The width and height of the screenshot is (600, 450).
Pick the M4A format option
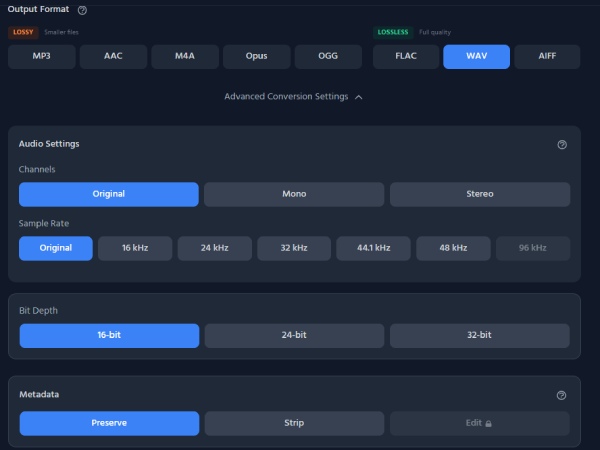[x=185, y=57]
